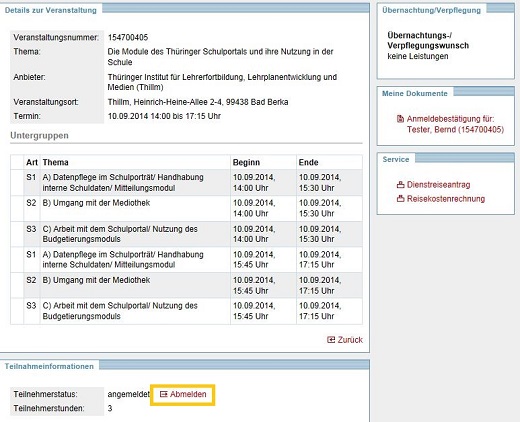Select S2 Mediothek row starting 15:45
Viewport: 520px width, 422px height.
pyautogui.click(x=186, y=285)
